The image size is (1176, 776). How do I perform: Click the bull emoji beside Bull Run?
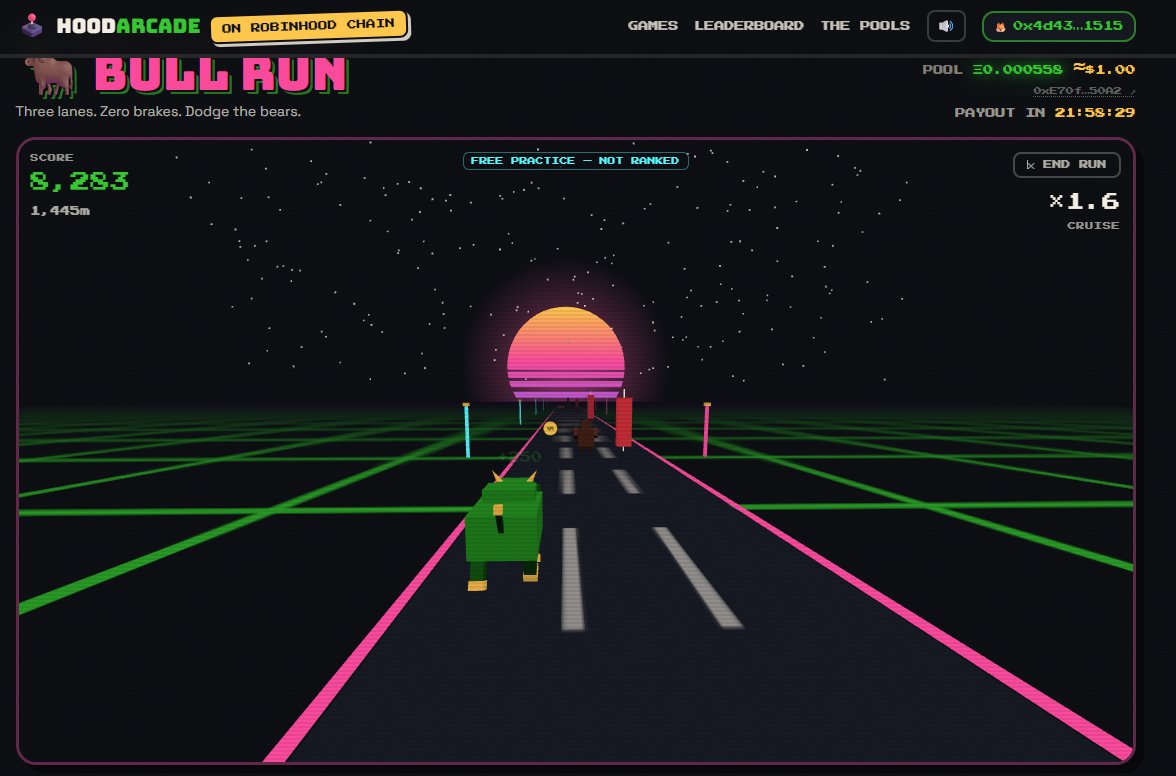(50, 76)
